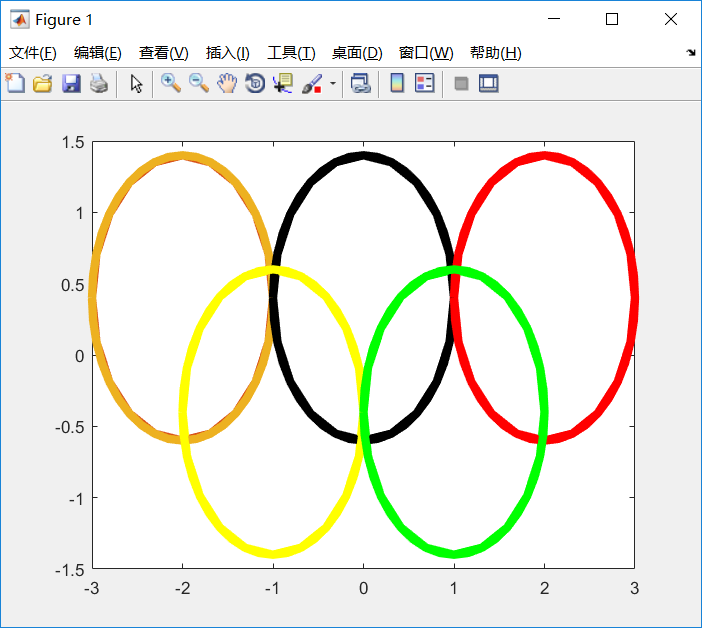Activate the Zoom Out magnifier tool

(199, 83)
